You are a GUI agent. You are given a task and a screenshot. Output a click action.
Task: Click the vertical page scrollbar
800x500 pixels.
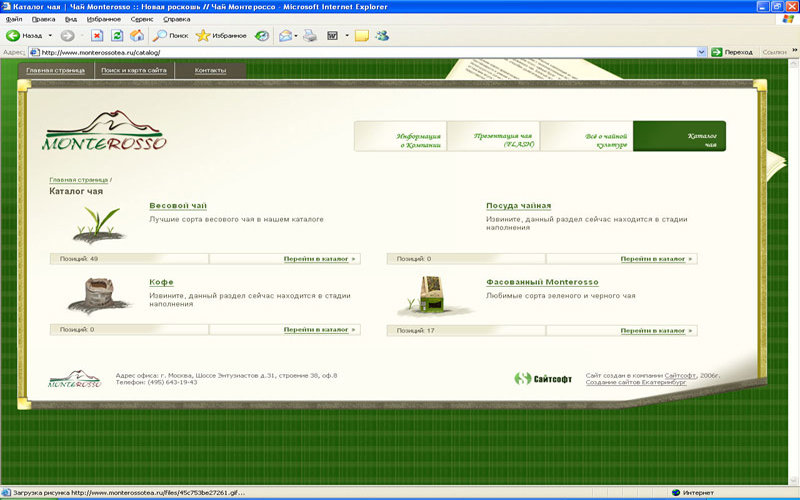(x=794, y=272)
